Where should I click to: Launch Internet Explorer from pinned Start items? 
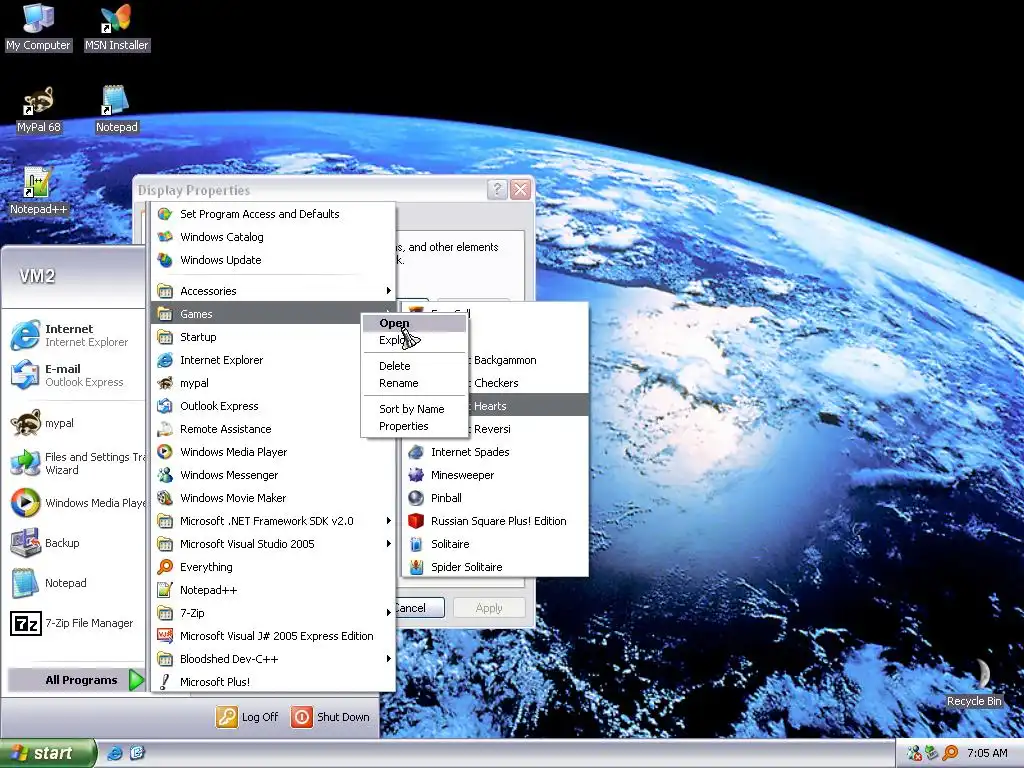click(74, 335)
